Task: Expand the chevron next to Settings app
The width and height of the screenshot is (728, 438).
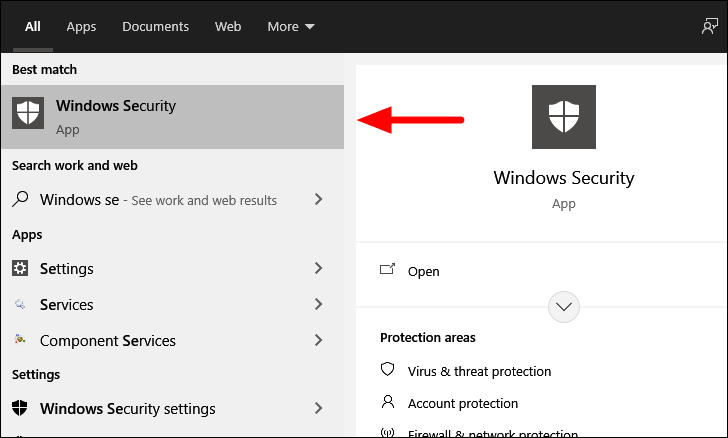Action: (318, 268)
